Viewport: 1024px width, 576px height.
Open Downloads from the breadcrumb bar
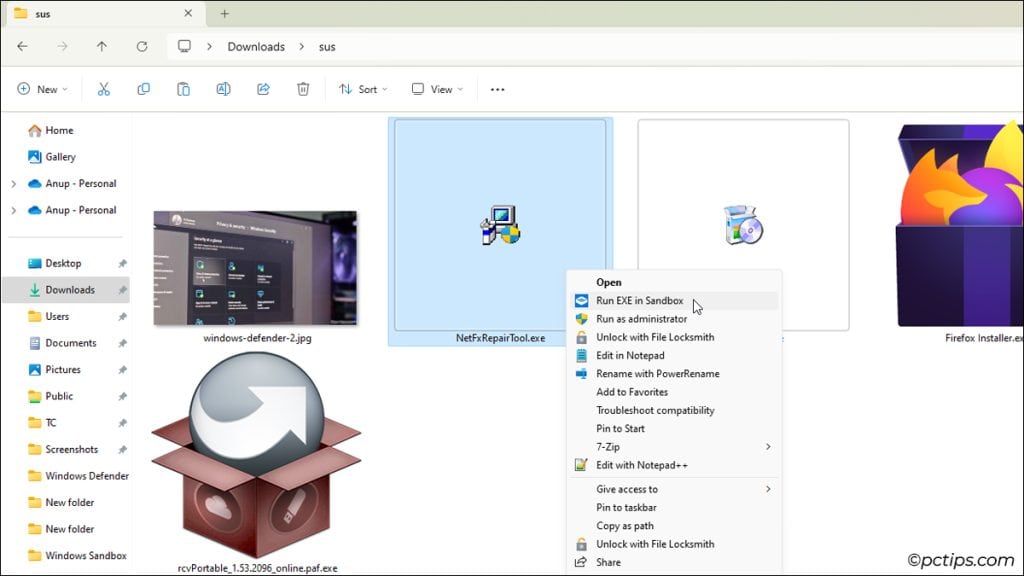point(256,46)
